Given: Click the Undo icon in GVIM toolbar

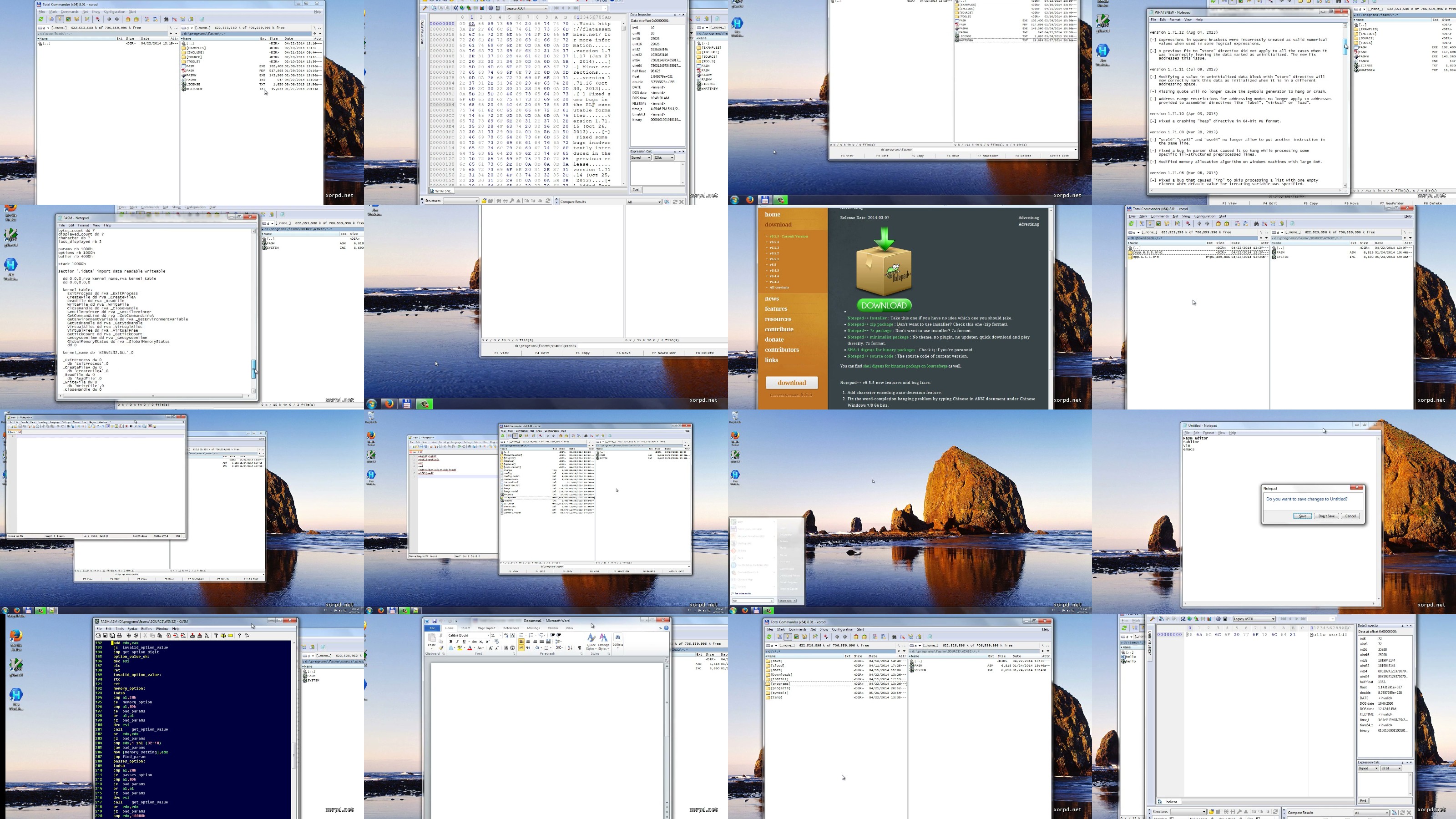Looking at the screenshot, I should click(x=129, y=636).
